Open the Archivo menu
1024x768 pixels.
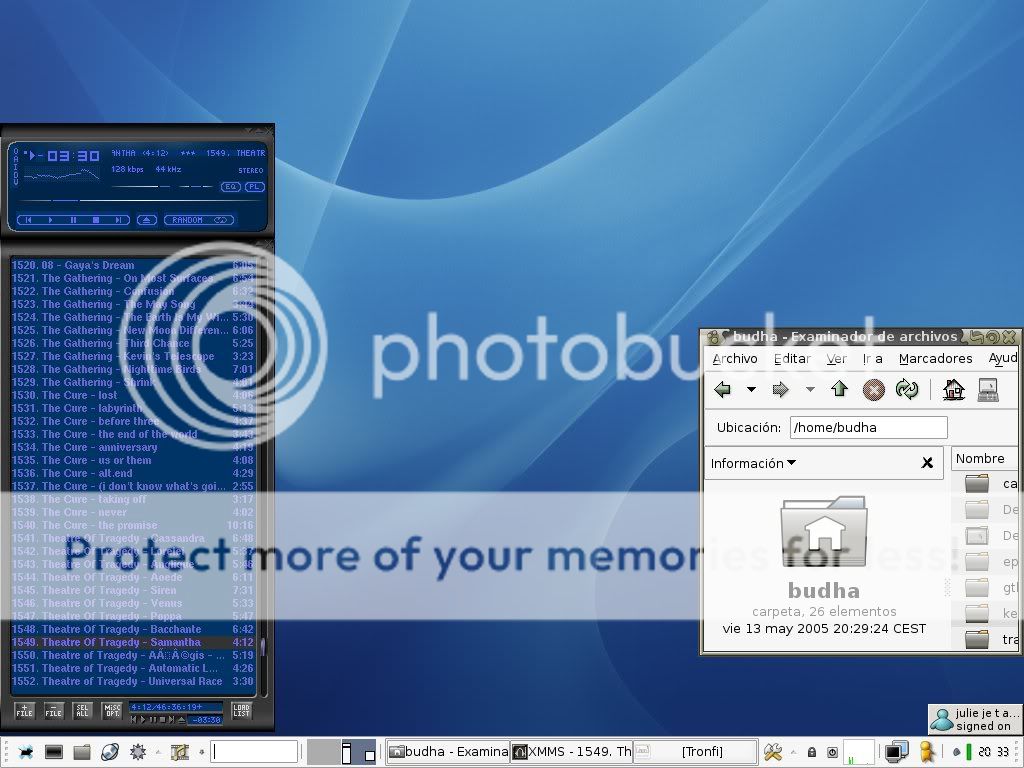tap(735, 359)
